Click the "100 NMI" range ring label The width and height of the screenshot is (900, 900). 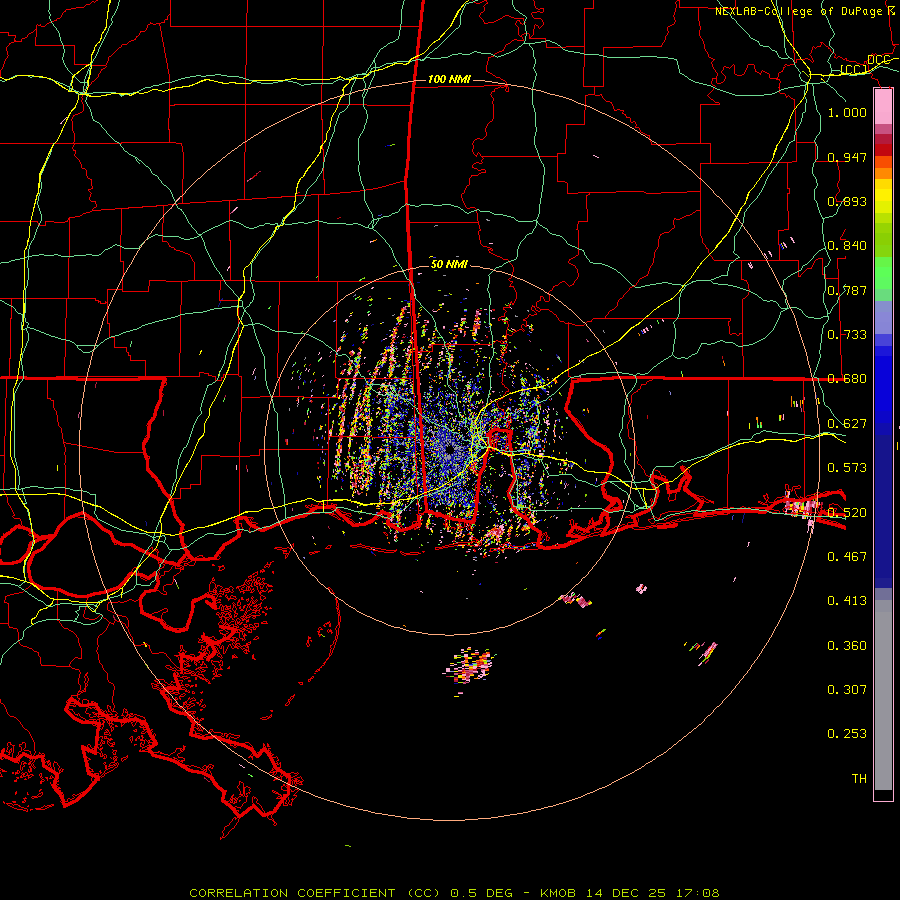449,79
